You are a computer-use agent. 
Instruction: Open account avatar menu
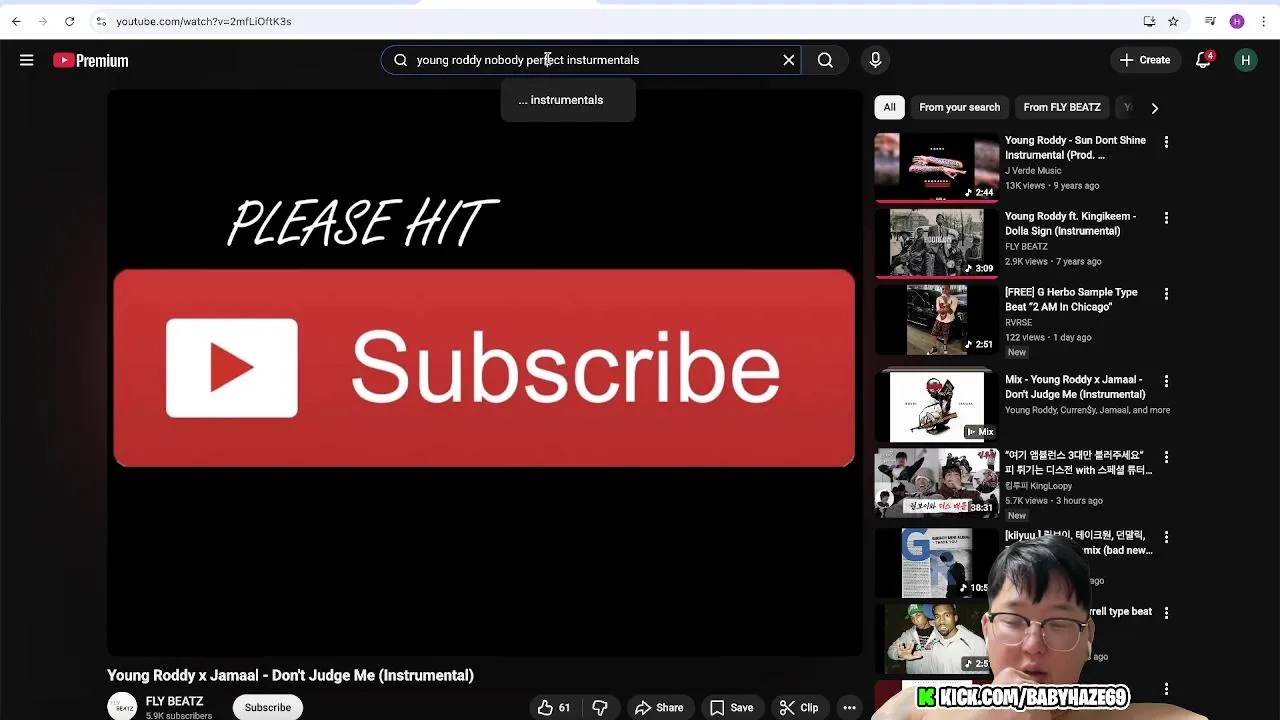(1246, 60)
